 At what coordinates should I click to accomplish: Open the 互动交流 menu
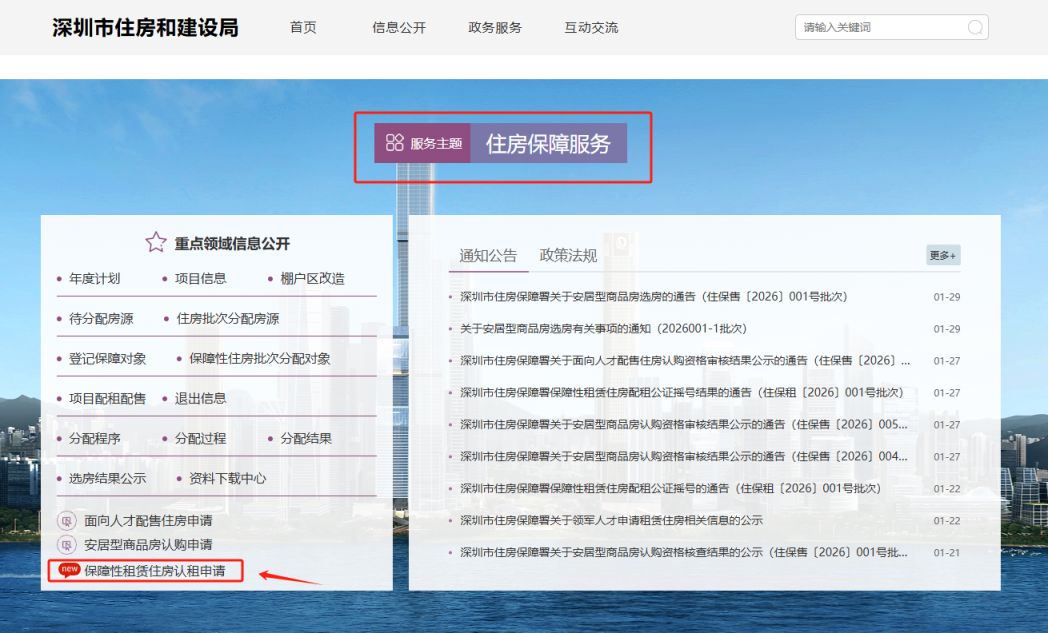(591, 27)
